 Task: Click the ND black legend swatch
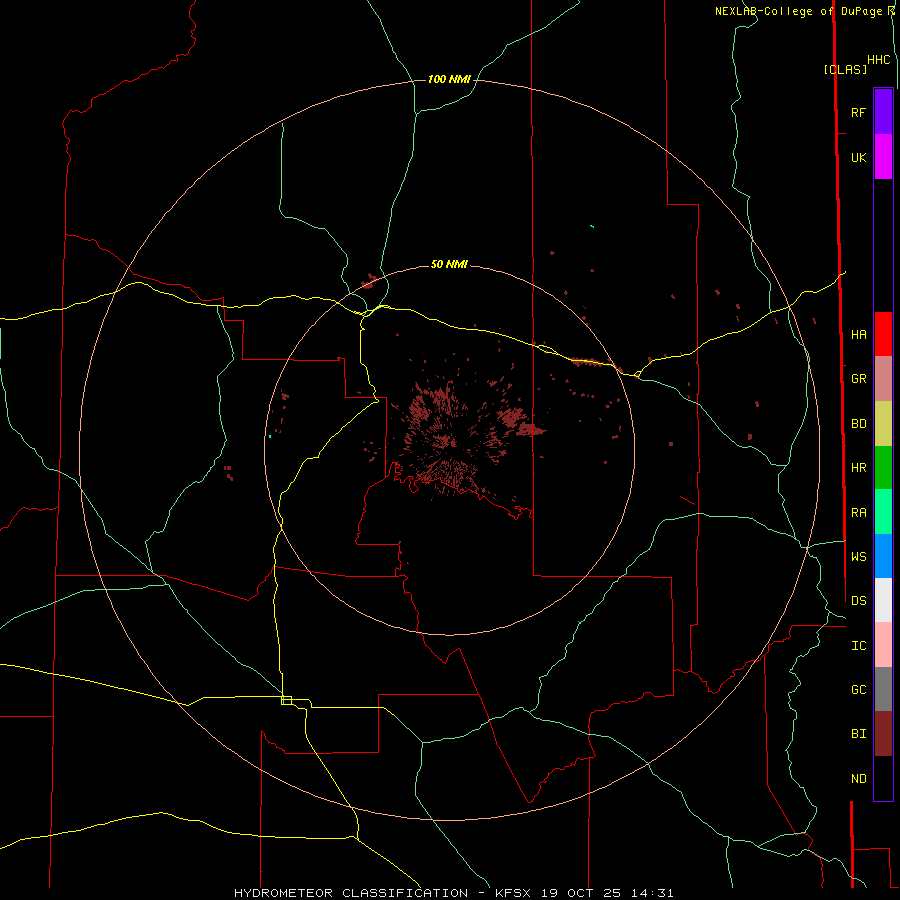point(883,778)
